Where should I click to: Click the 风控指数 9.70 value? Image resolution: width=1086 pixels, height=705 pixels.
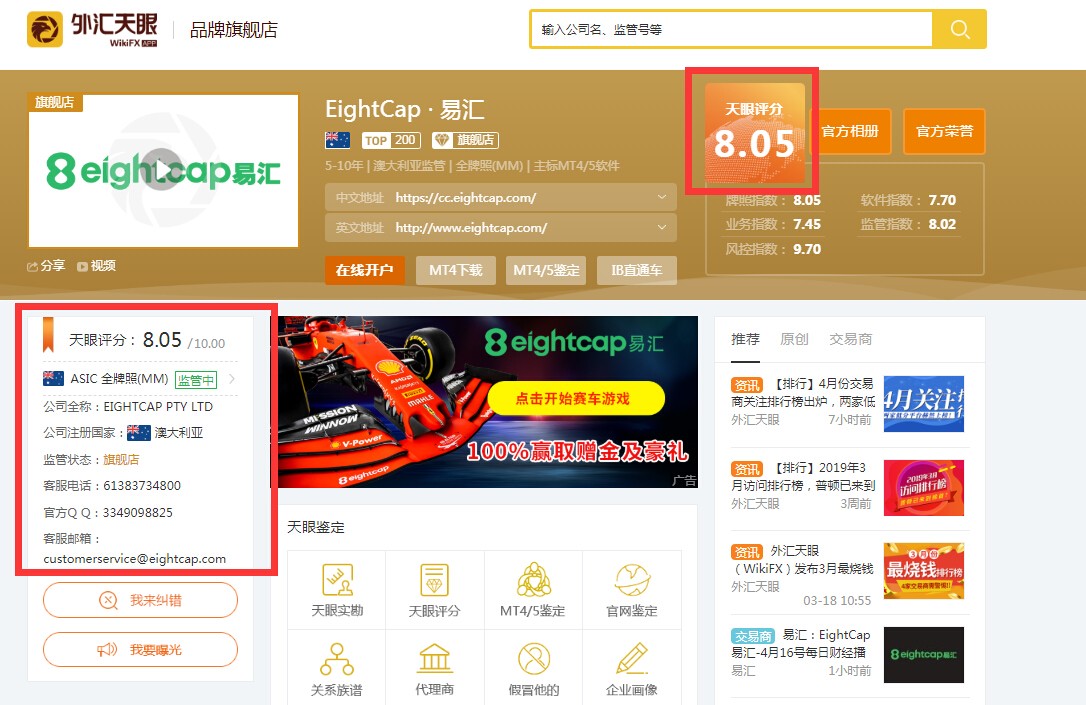tap(807, 249)
